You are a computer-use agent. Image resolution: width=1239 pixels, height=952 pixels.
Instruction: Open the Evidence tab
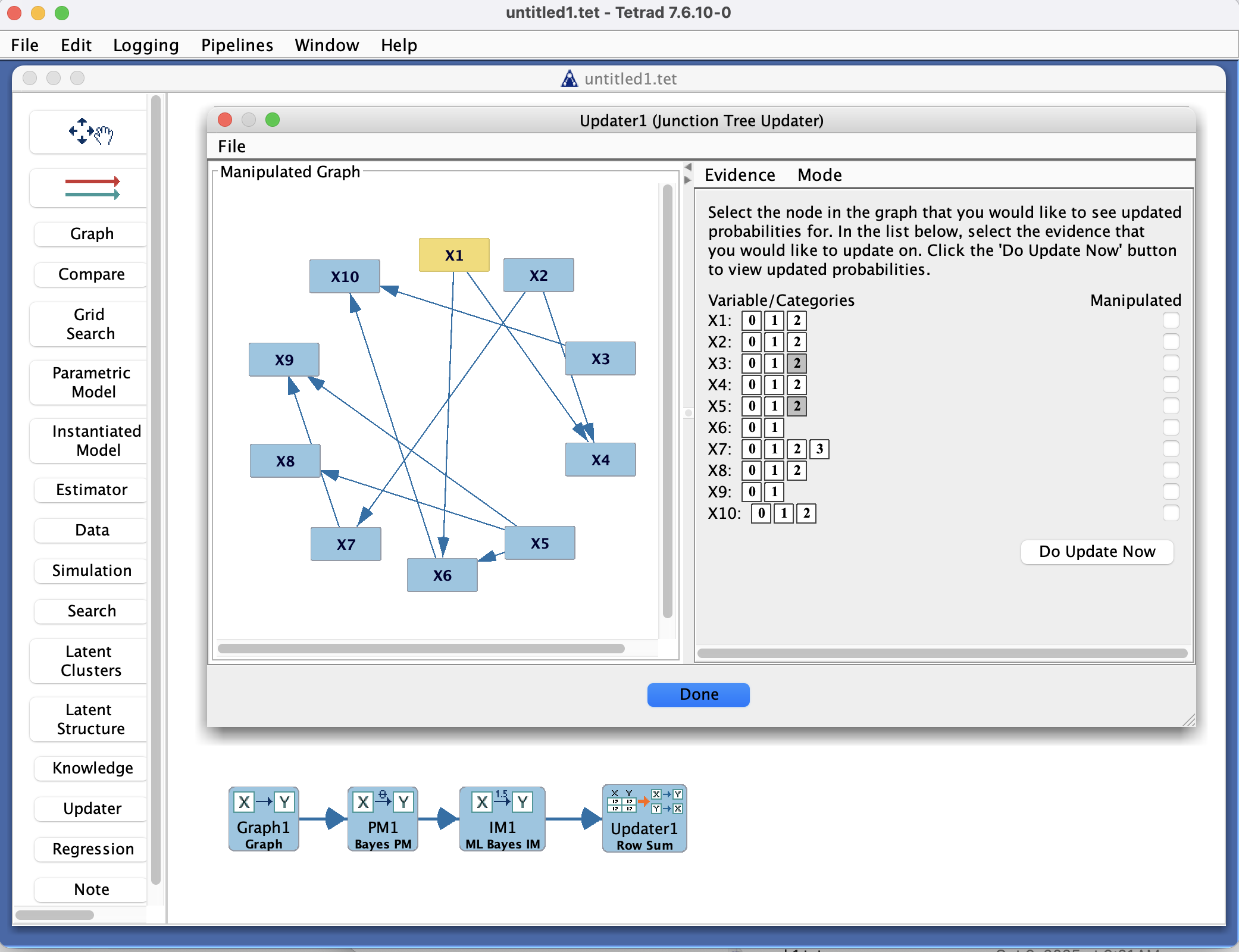pyautogui.click(x=740, y=175)
